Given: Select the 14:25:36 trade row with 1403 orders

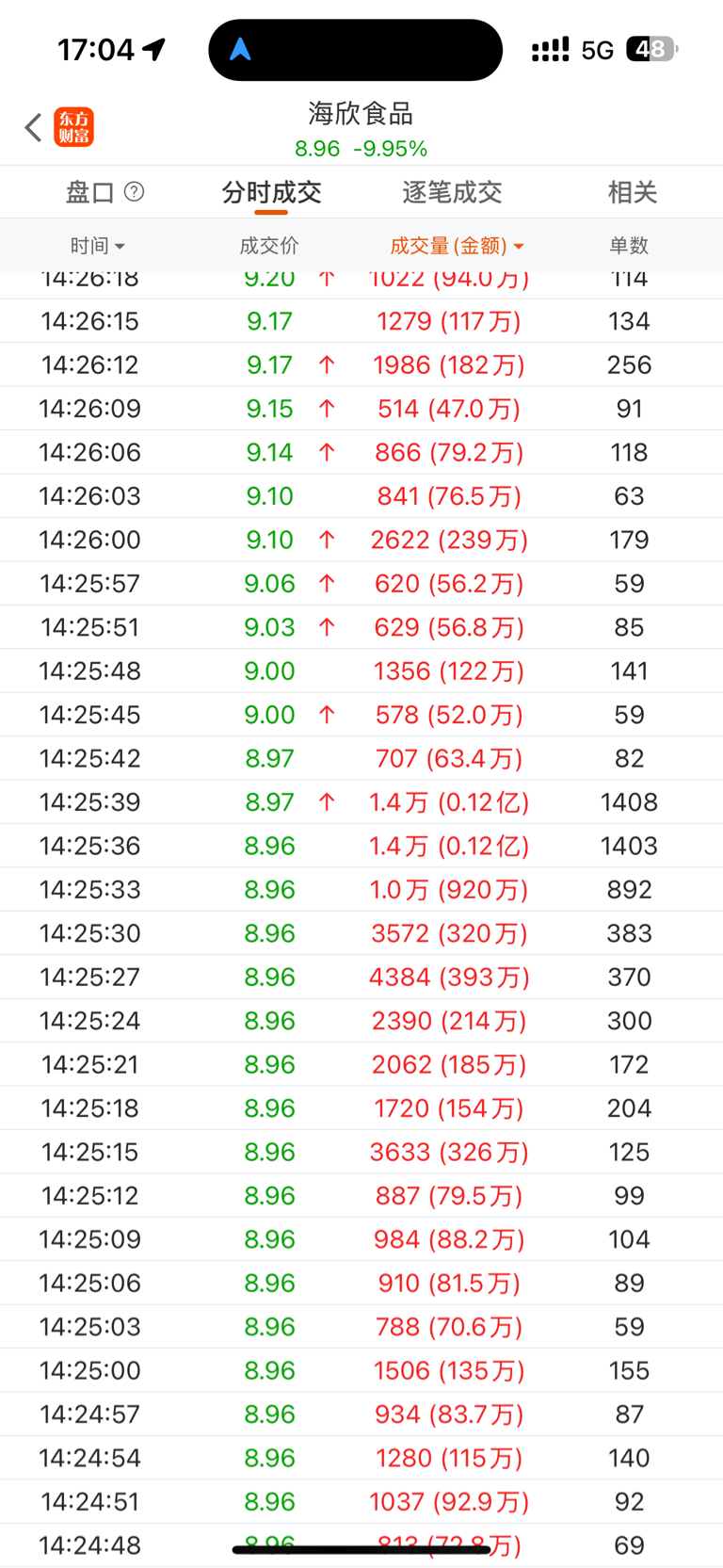Looking at the screenshot, I should click(361, 846).
